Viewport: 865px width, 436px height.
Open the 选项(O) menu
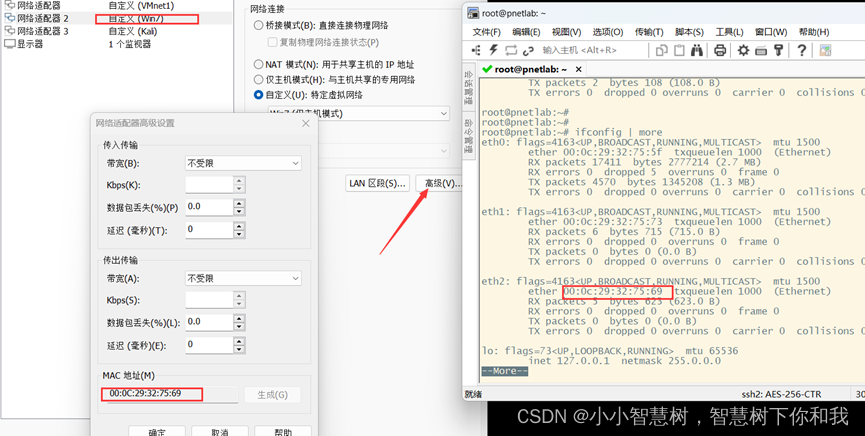click(608, 33)
